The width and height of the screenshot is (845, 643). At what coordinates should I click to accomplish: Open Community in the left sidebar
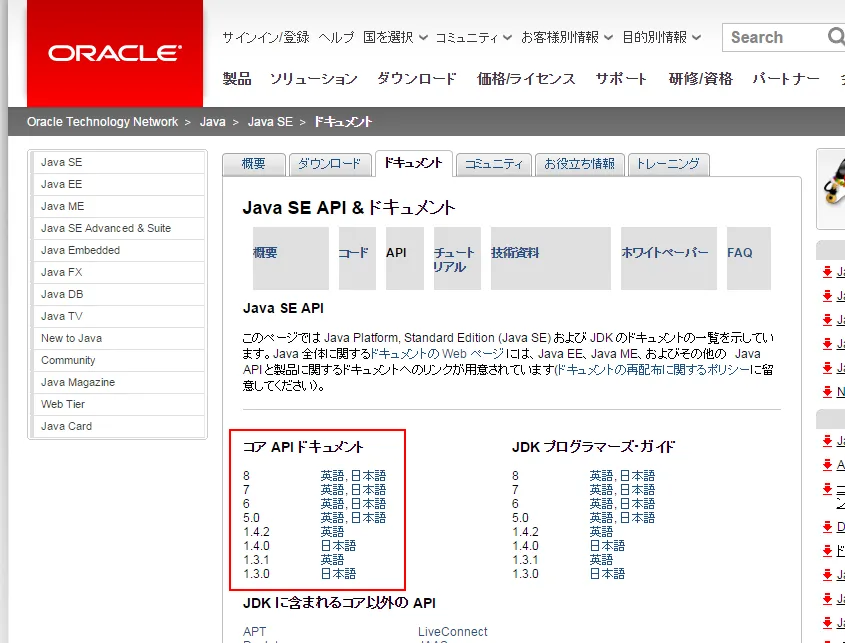pyautogui.click(x=118, y=361)
